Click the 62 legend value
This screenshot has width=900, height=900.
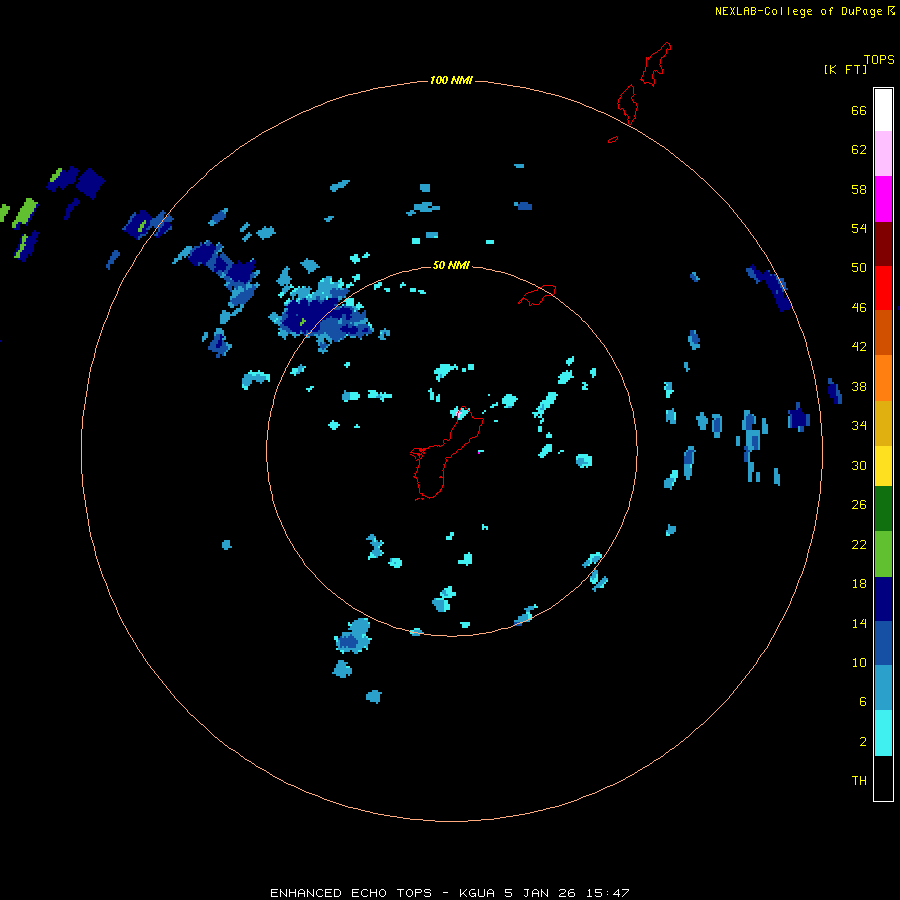coord(859,150)
